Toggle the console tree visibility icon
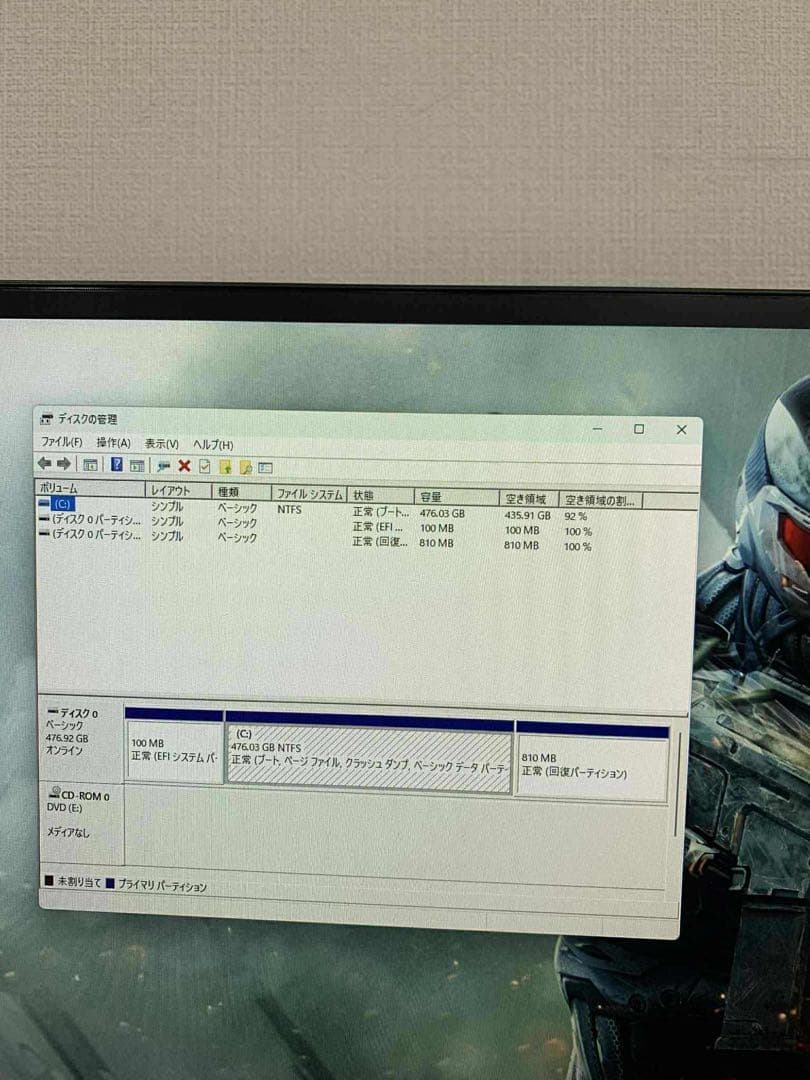 [x=91, y=466]
